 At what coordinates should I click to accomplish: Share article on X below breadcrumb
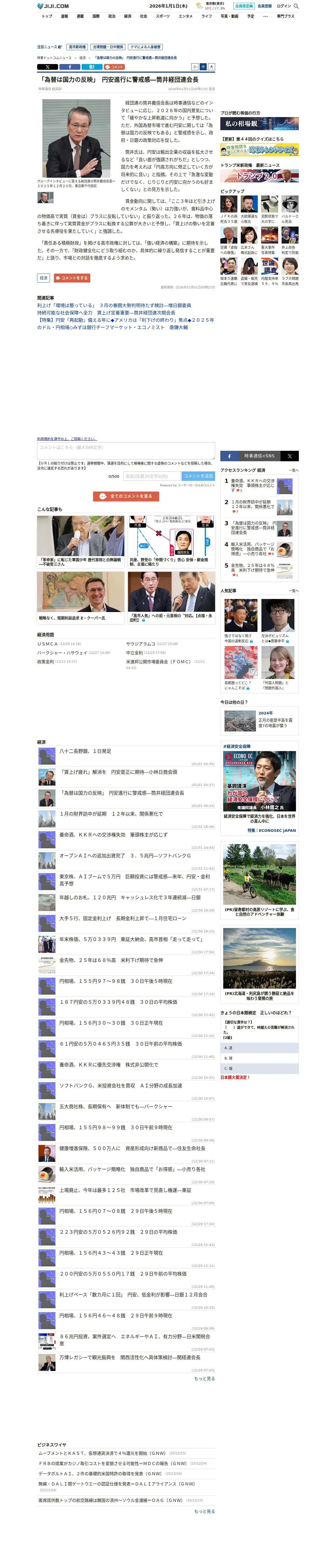[48, 67]
